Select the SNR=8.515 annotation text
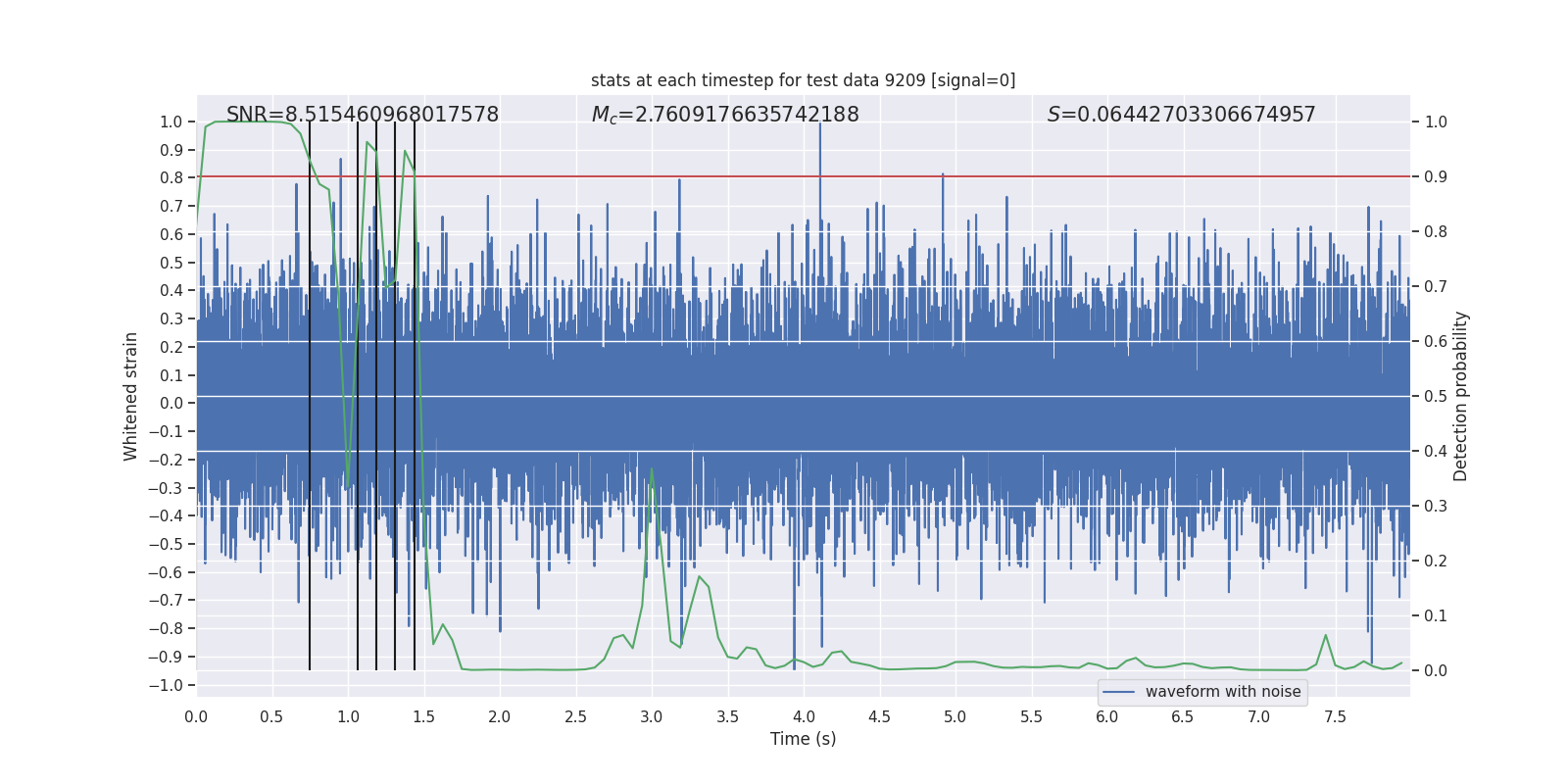The image size is (1568, 784). [363, 115]
